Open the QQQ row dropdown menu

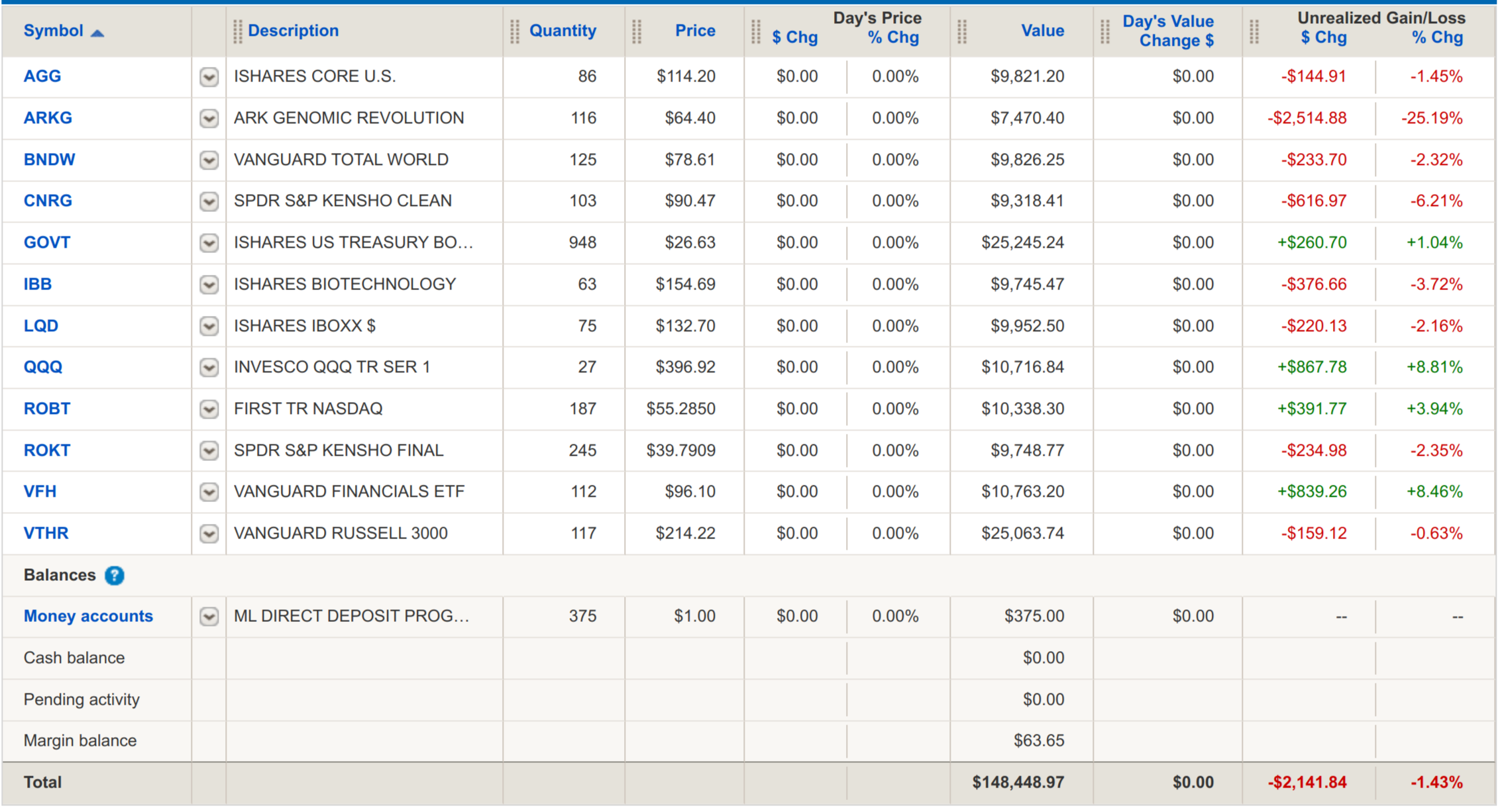(x=209, y=368)
